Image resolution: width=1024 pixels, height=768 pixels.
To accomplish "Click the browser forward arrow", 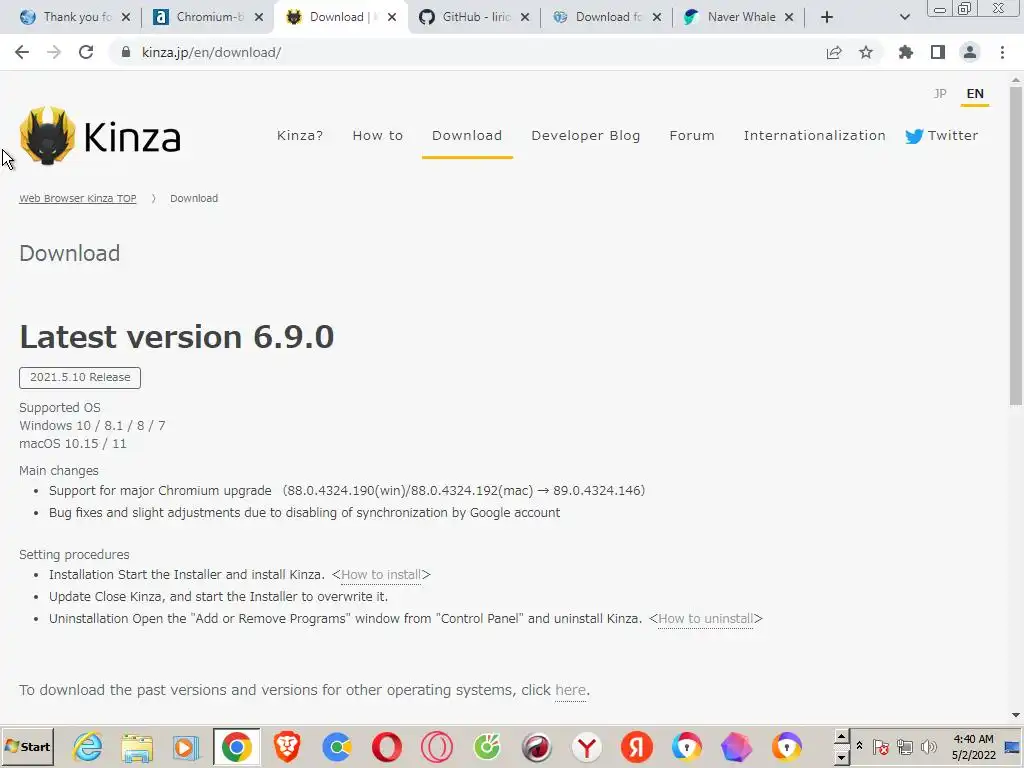I will [x=54, y=52].
